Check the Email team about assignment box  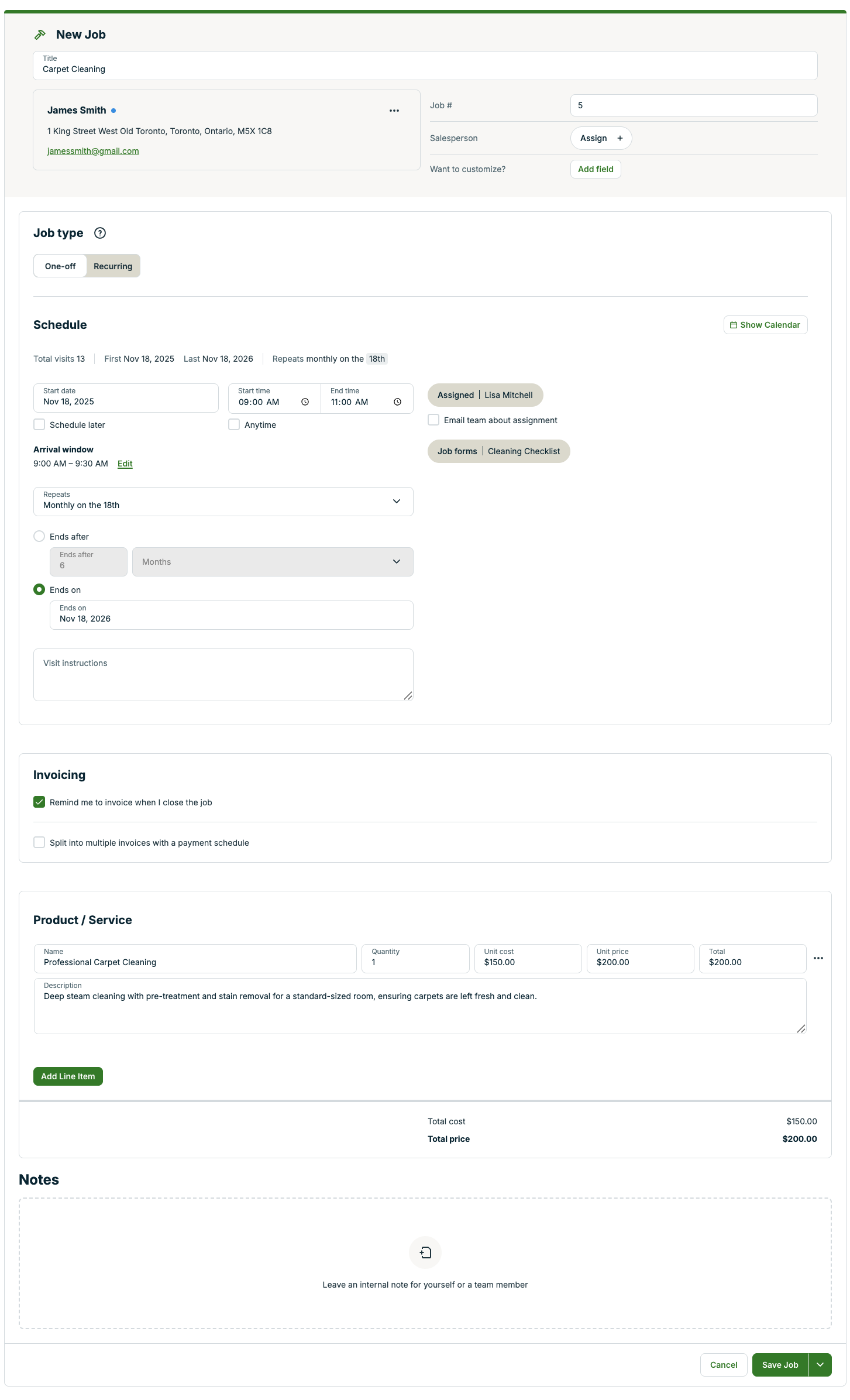coord(433,420)
